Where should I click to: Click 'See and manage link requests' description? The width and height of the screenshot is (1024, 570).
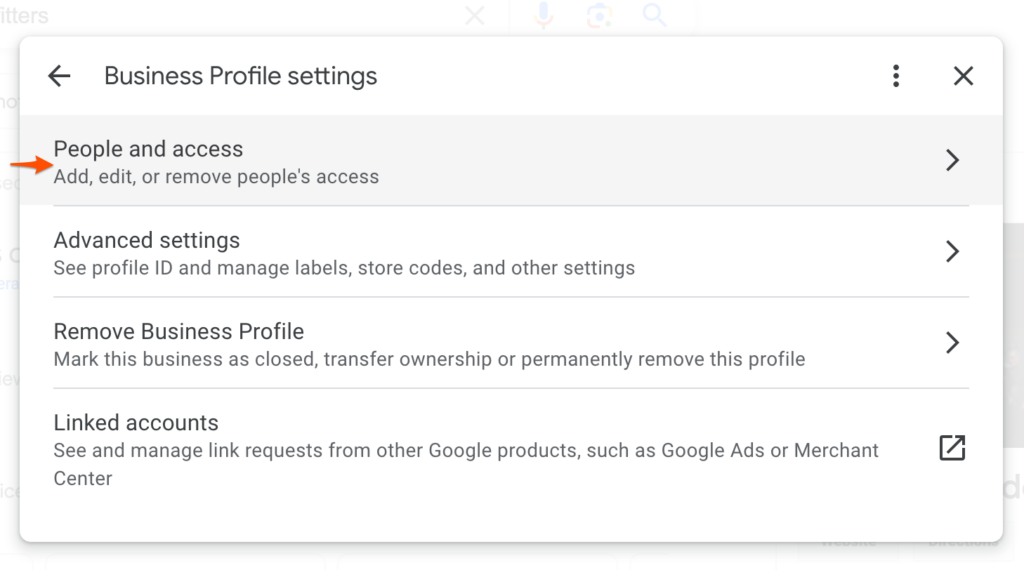tap(466, 464)
